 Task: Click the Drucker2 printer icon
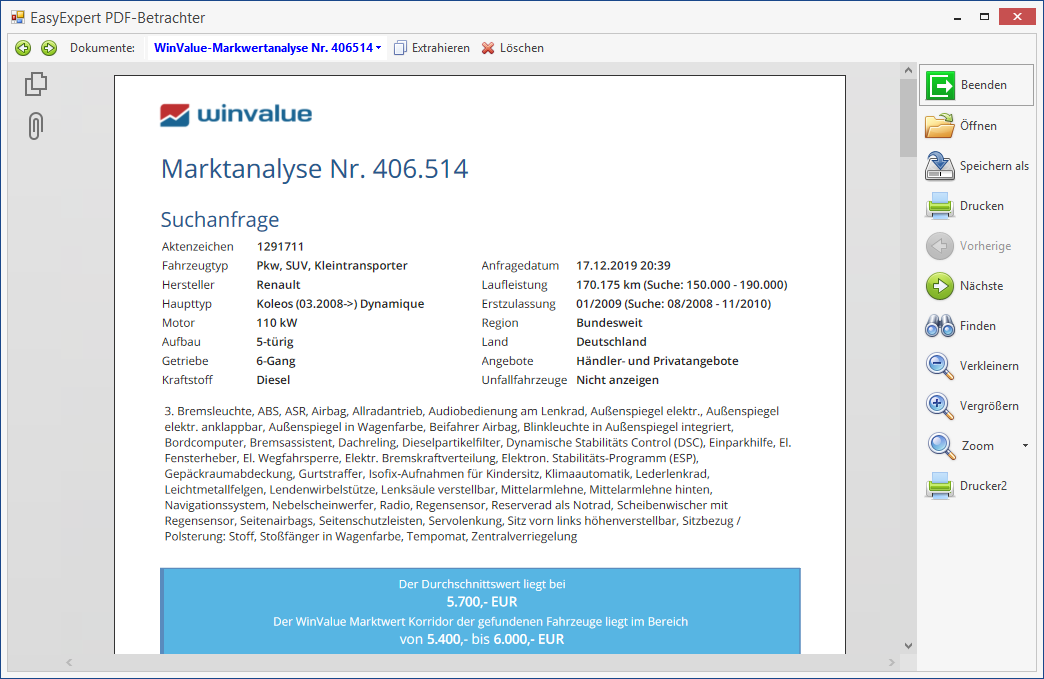click(x=939, y=486)
